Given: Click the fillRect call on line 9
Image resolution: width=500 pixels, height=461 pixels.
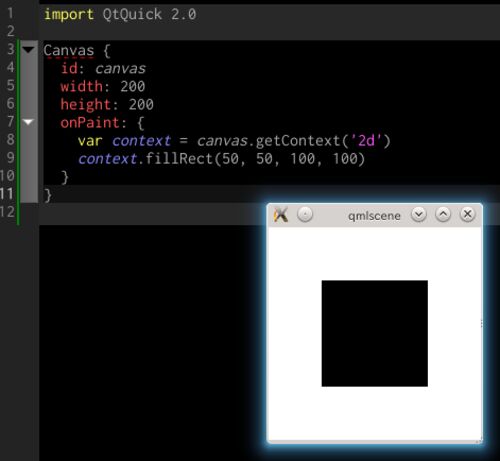Looking at the screenshot, I should point(179,159).
